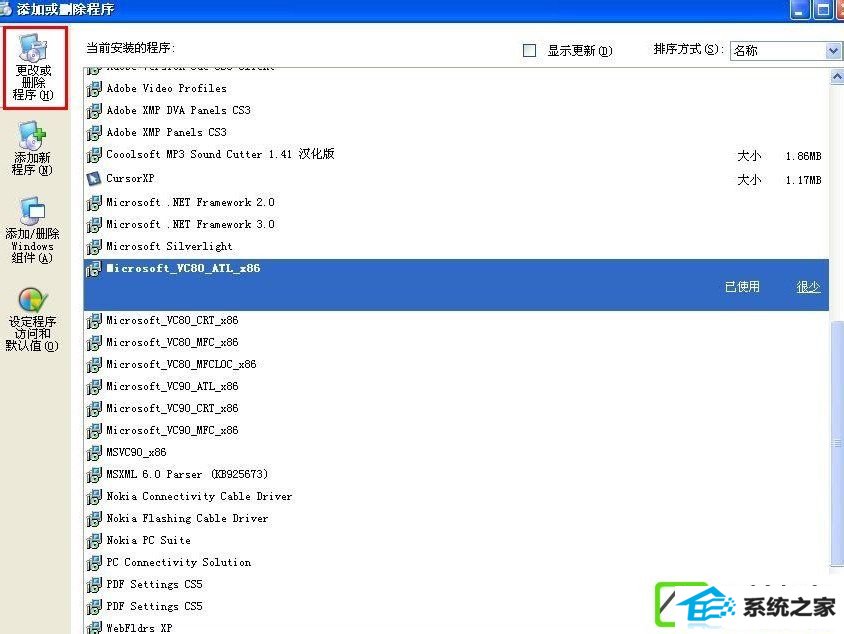Viewport: 844px width, 634px height.
Task: Click the 已使用 label
Action: pyautogui.click(x=742, y=287)
